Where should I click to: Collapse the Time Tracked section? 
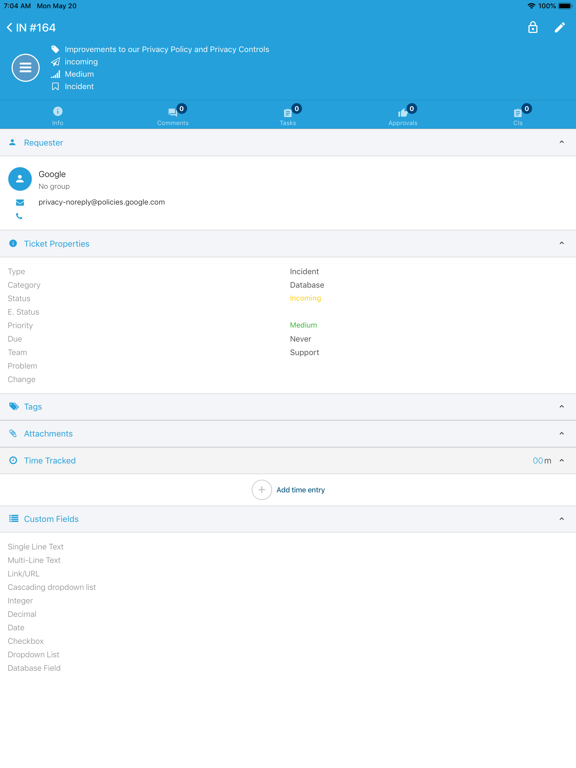[x=561, y=460]
